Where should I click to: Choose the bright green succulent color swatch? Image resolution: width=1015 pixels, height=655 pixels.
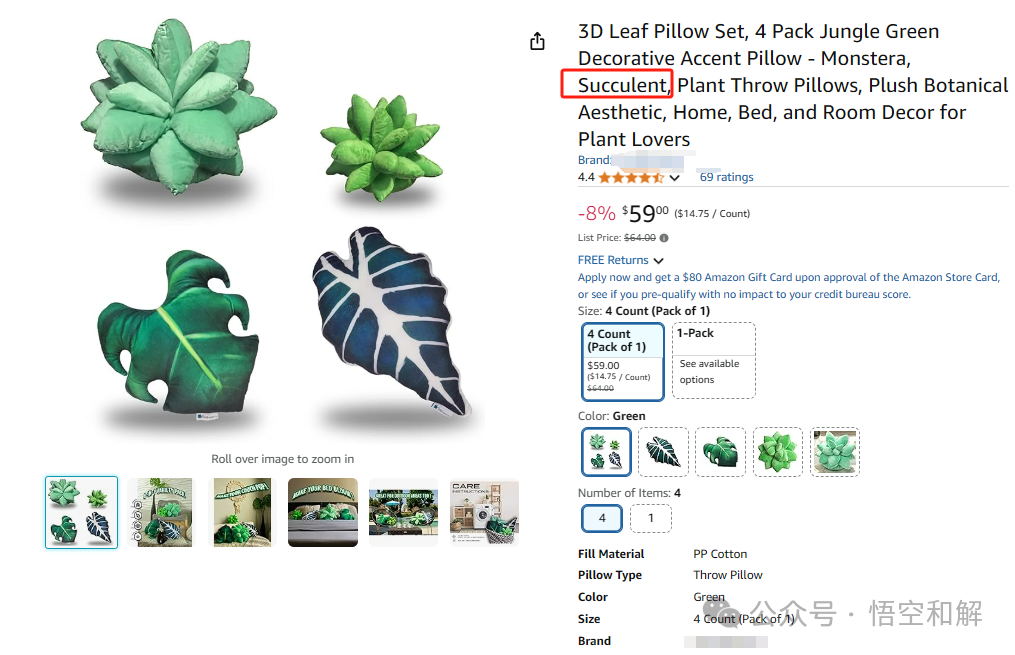coord(777,452)
